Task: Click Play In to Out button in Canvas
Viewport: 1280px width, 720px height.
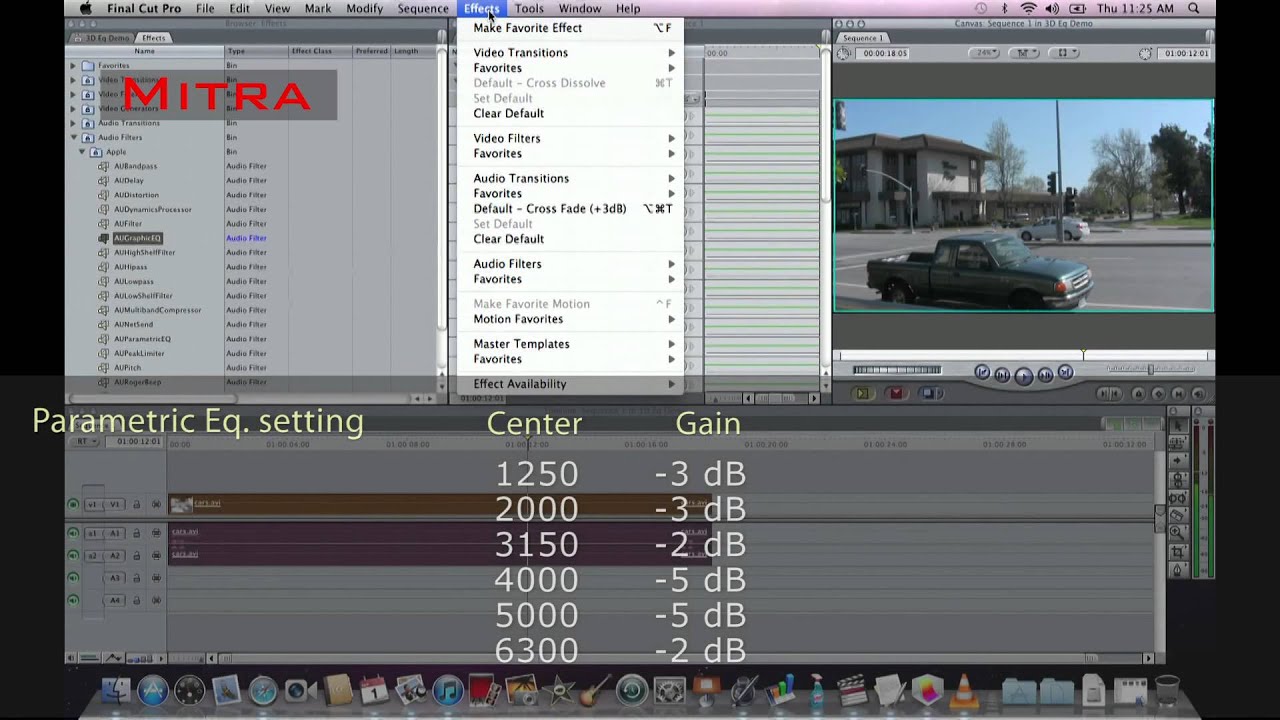Action: click(x=1002, y=375)
